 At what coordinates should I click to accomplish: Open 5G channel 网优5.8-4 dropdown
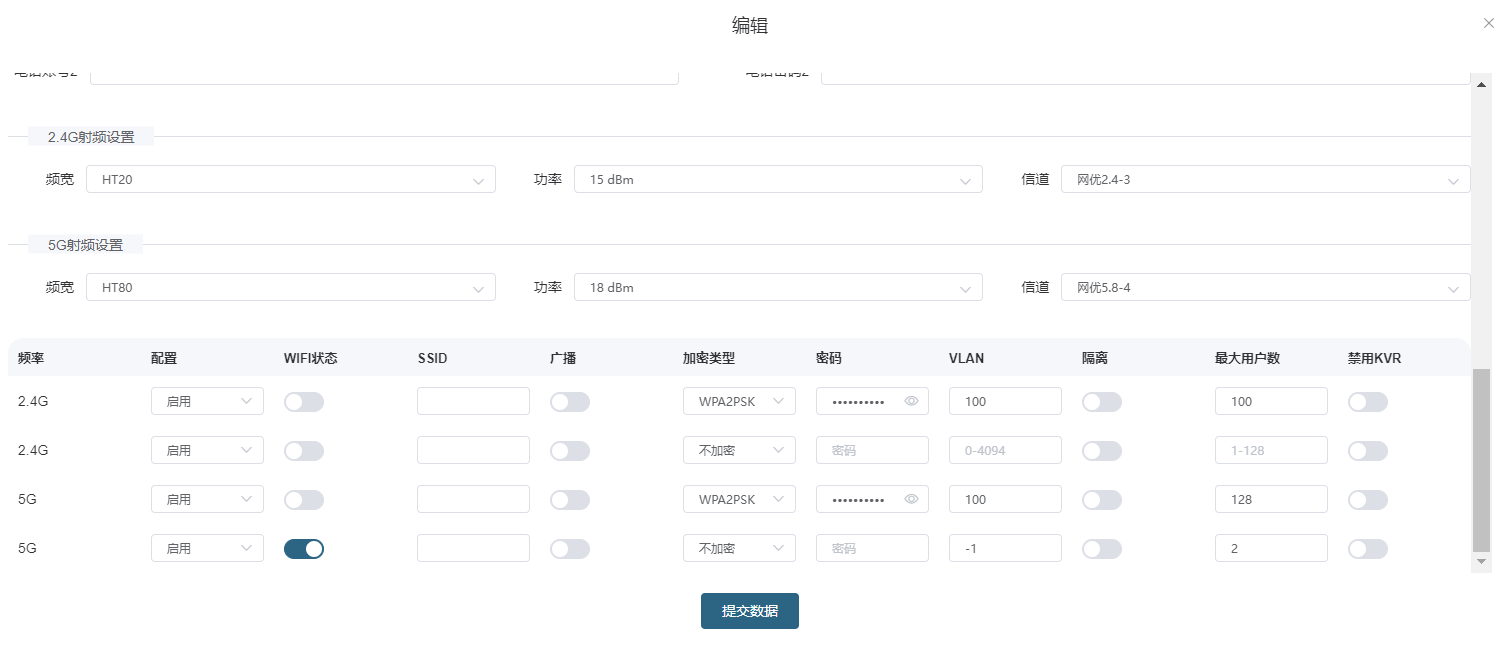[x=1265, y=288]
